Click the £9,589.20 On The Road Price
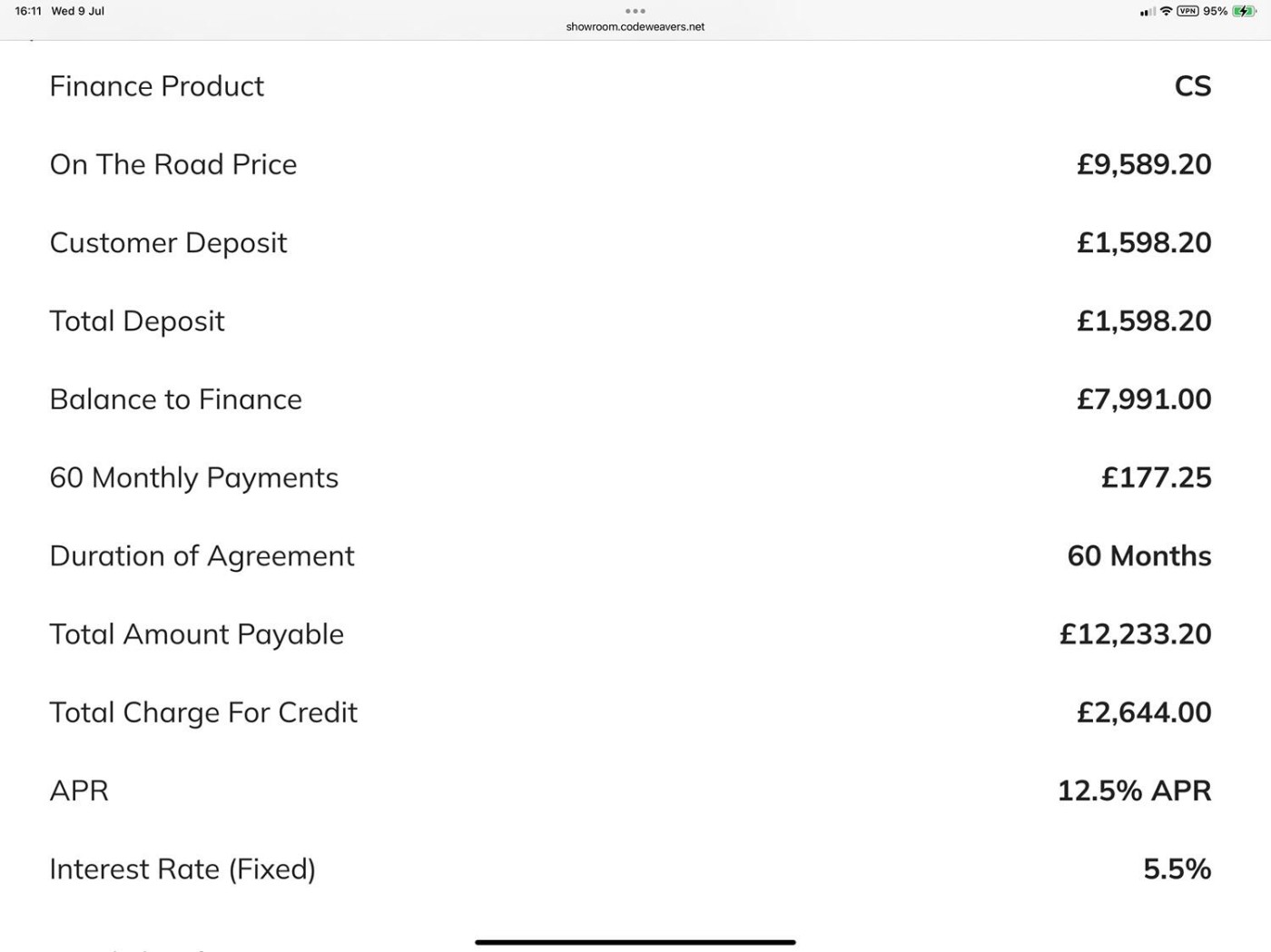1271x952 pixels. pos(1143,164)
